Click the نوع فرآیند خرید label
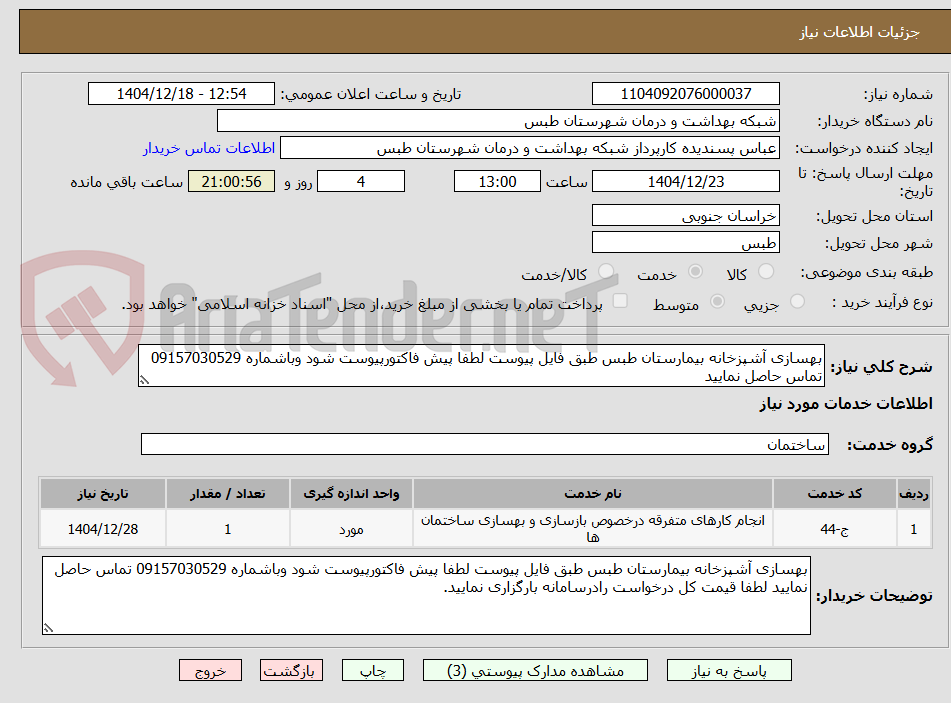Image resolution: width=951 pixels, height=703 pixels. pyautogui.click(x=882, y=302)
